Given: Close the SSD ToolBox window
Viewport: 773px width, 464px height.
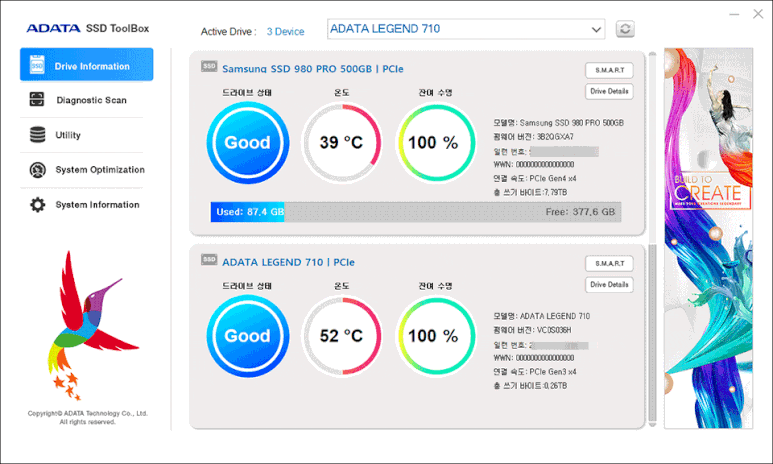Looking at the screenshot, I should 758,14.
